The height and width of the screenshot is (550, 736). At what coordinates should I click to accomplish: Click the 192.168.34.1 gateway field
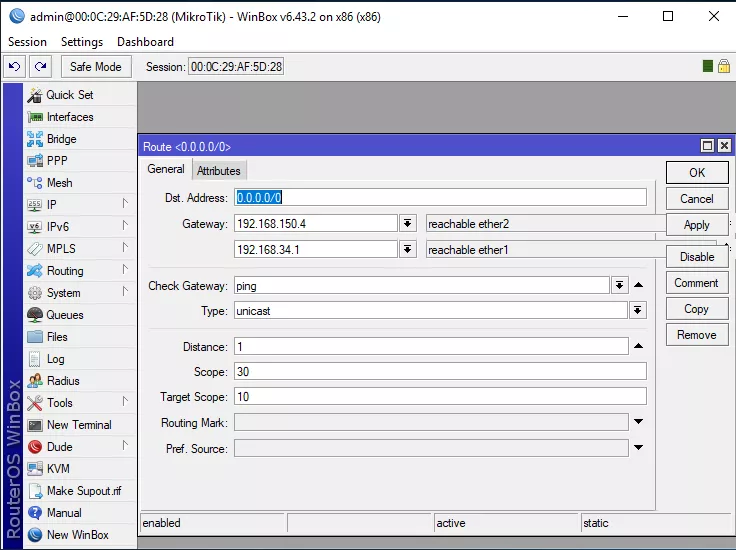tap(315, 250)
